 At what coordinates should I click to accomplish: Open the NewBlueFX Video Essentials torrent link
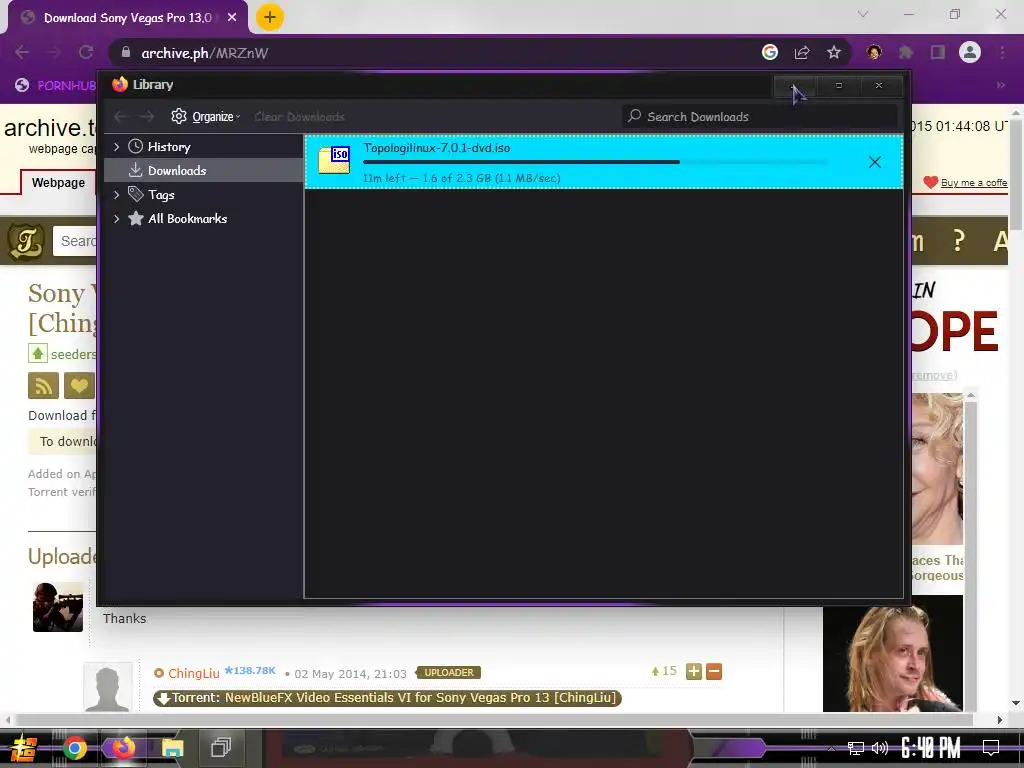click(x=387, y=698)
